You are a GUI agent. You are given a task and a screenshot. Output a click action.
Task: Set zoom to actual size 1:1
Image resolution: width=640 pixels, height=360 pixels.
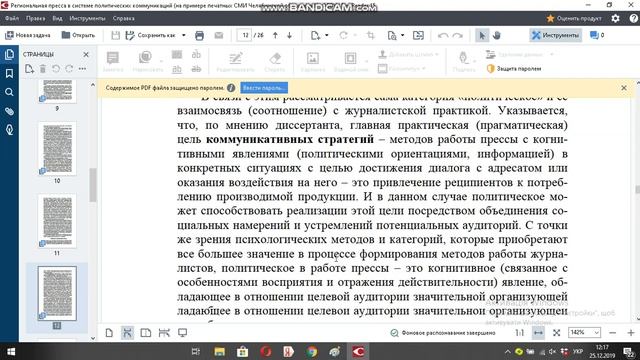[x=520, y=333]
